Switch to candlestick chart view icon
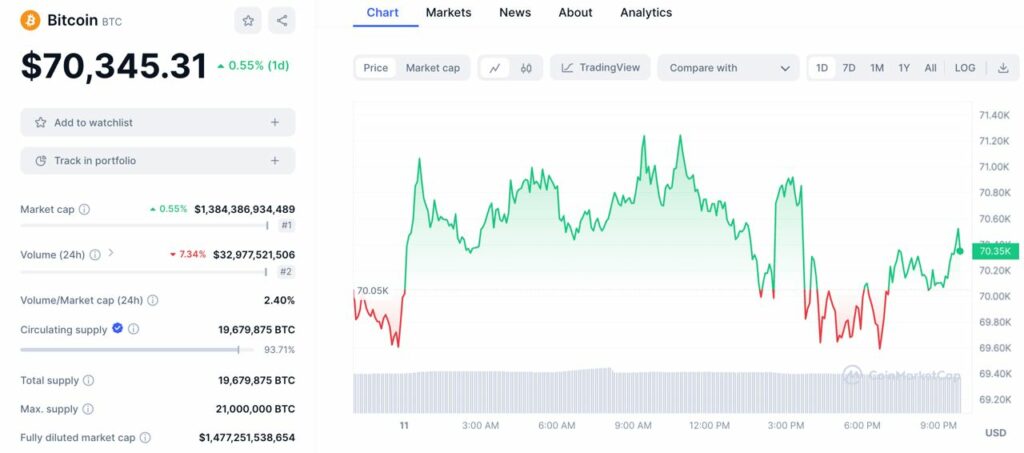Viewport: 1024px width, 453px height. [x=526, y=68]
